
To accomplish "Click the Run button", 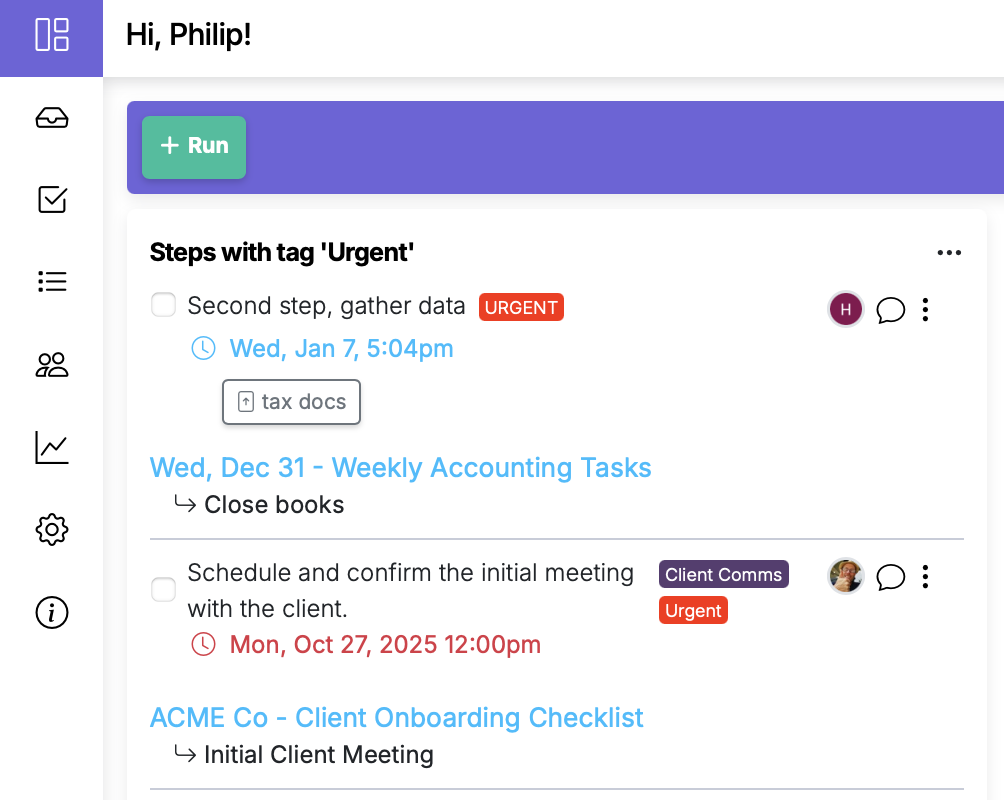I will click(x=193, y=146).
